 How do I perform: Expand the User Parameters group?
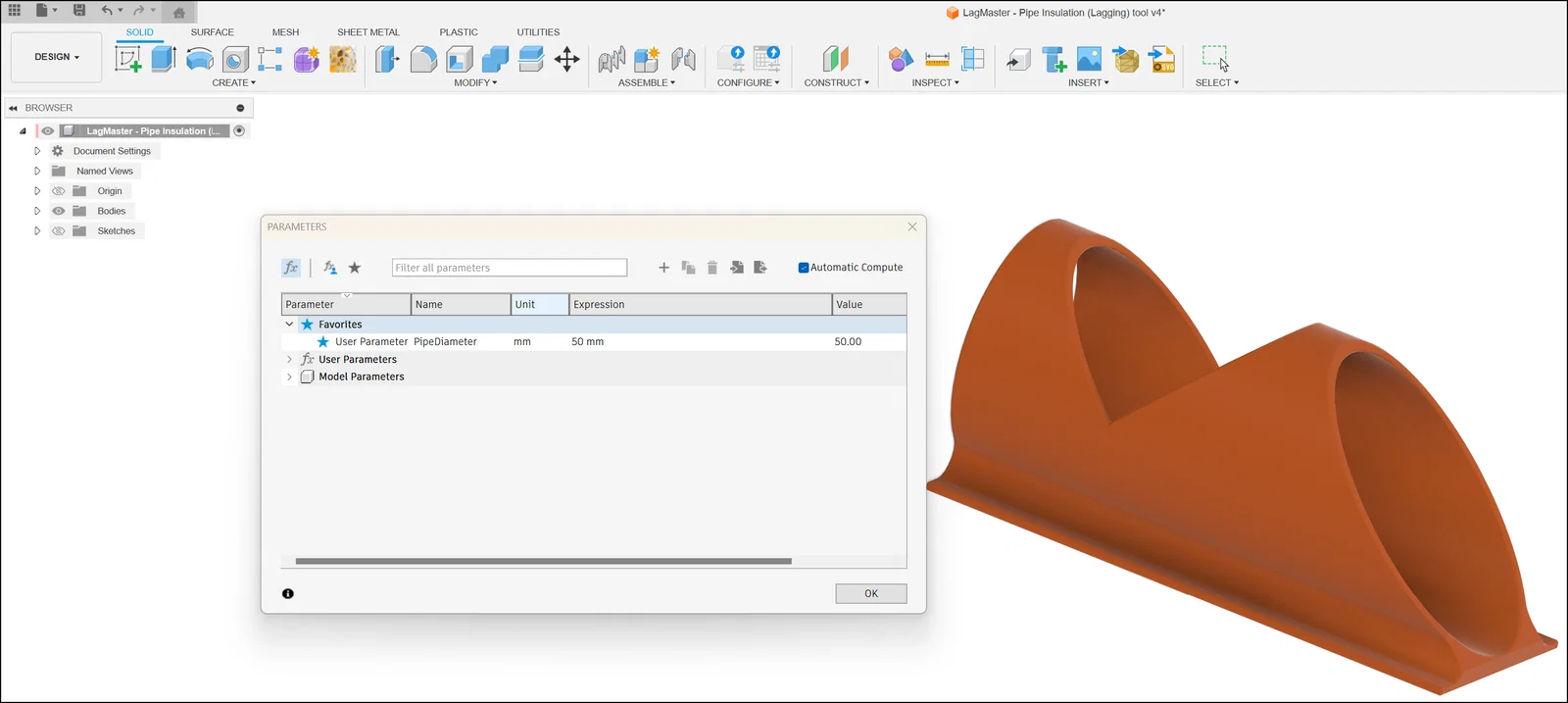point(289,360)
